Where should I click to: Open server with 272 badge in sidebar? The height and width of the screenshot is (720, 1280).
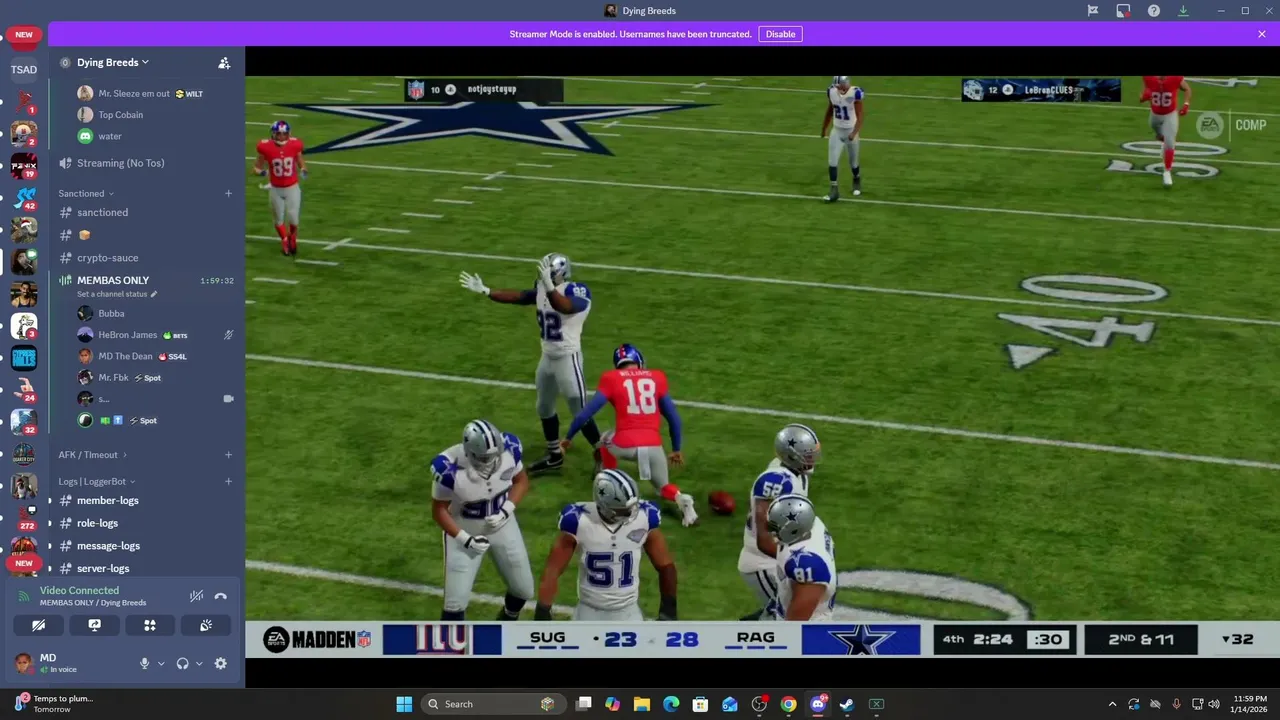click(24, 518)
